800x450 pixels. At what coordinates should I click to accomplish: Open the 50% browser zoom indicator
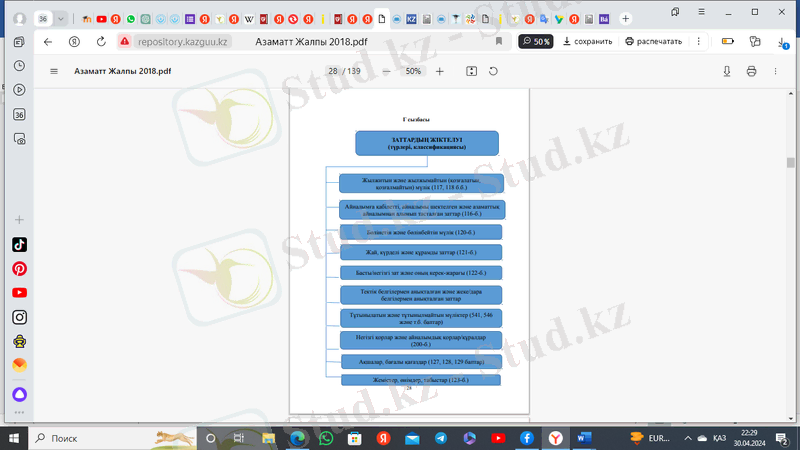(536, 42)
